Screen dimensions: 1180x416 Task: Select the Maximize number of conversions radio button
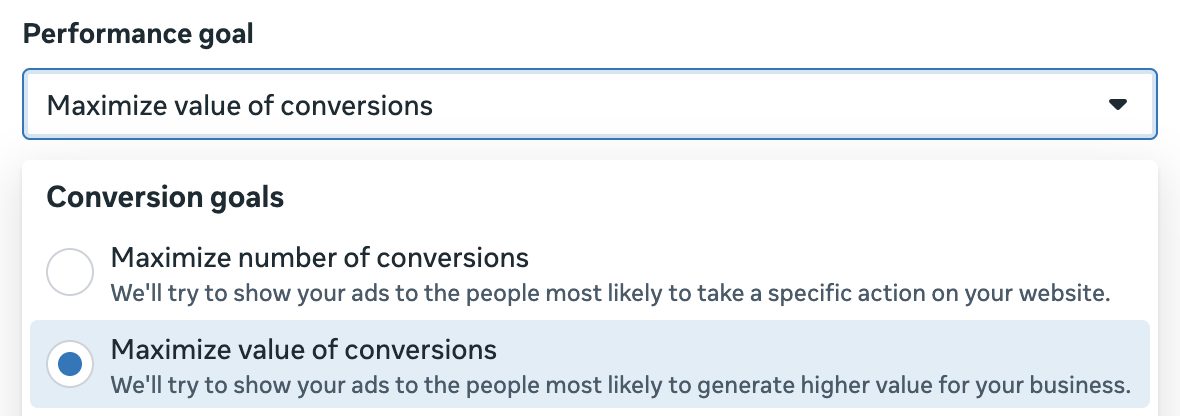tap(70, 272)
